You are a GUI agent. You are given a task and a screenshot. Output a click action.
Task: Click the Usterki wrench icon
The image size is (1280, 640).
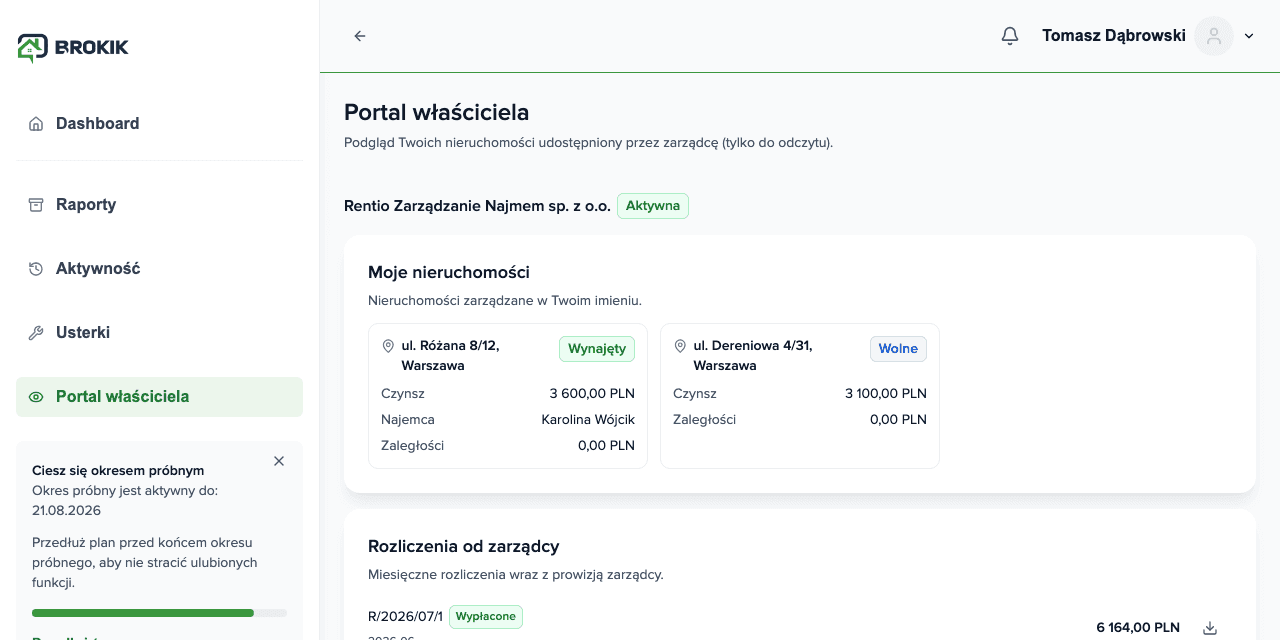36,333
